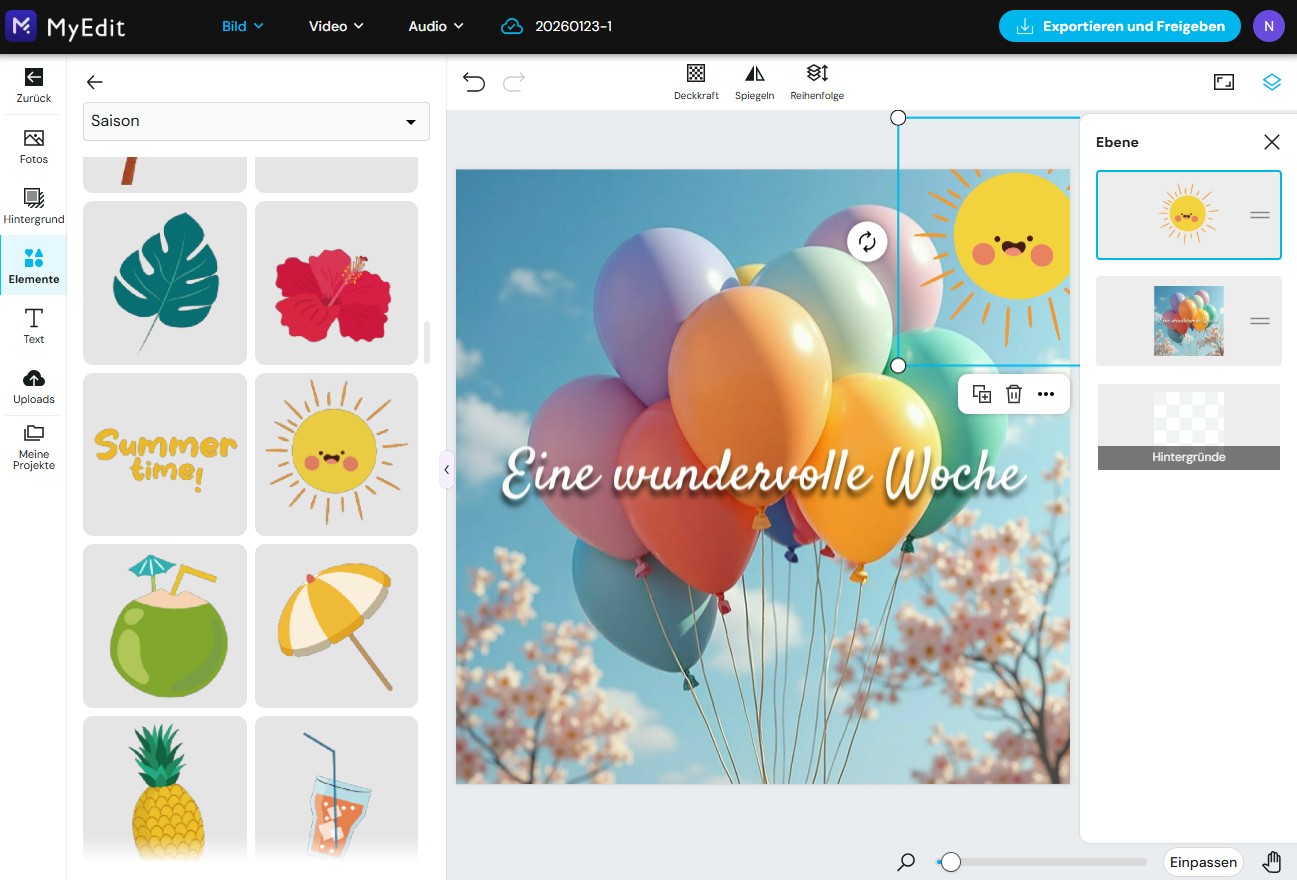
Task: Add the yellow beach umbrella element
Action: click(x=336, y=626)
